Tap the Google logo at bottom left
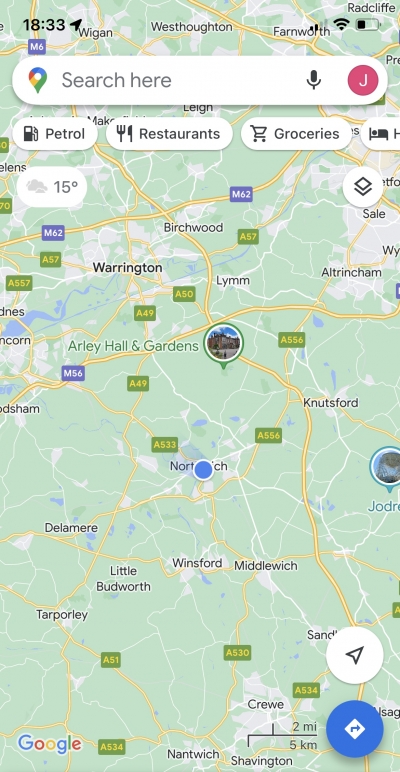This screenshot has width=400, height=772. 49,744
